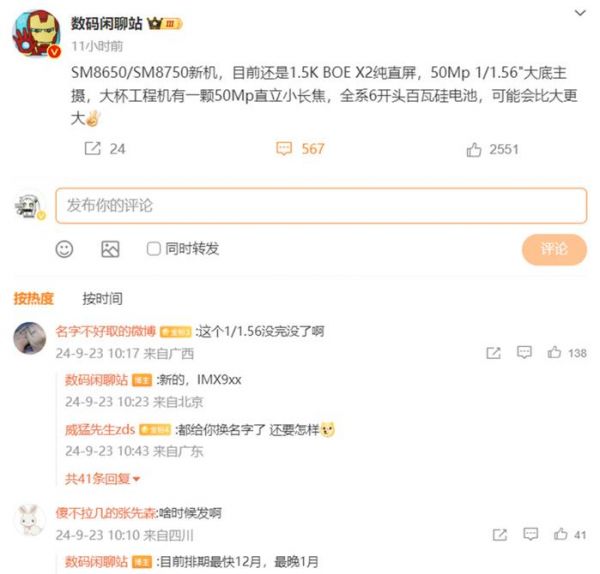Open the emoji picker smiley icon

pyautogui.click(x=64, y=249)
